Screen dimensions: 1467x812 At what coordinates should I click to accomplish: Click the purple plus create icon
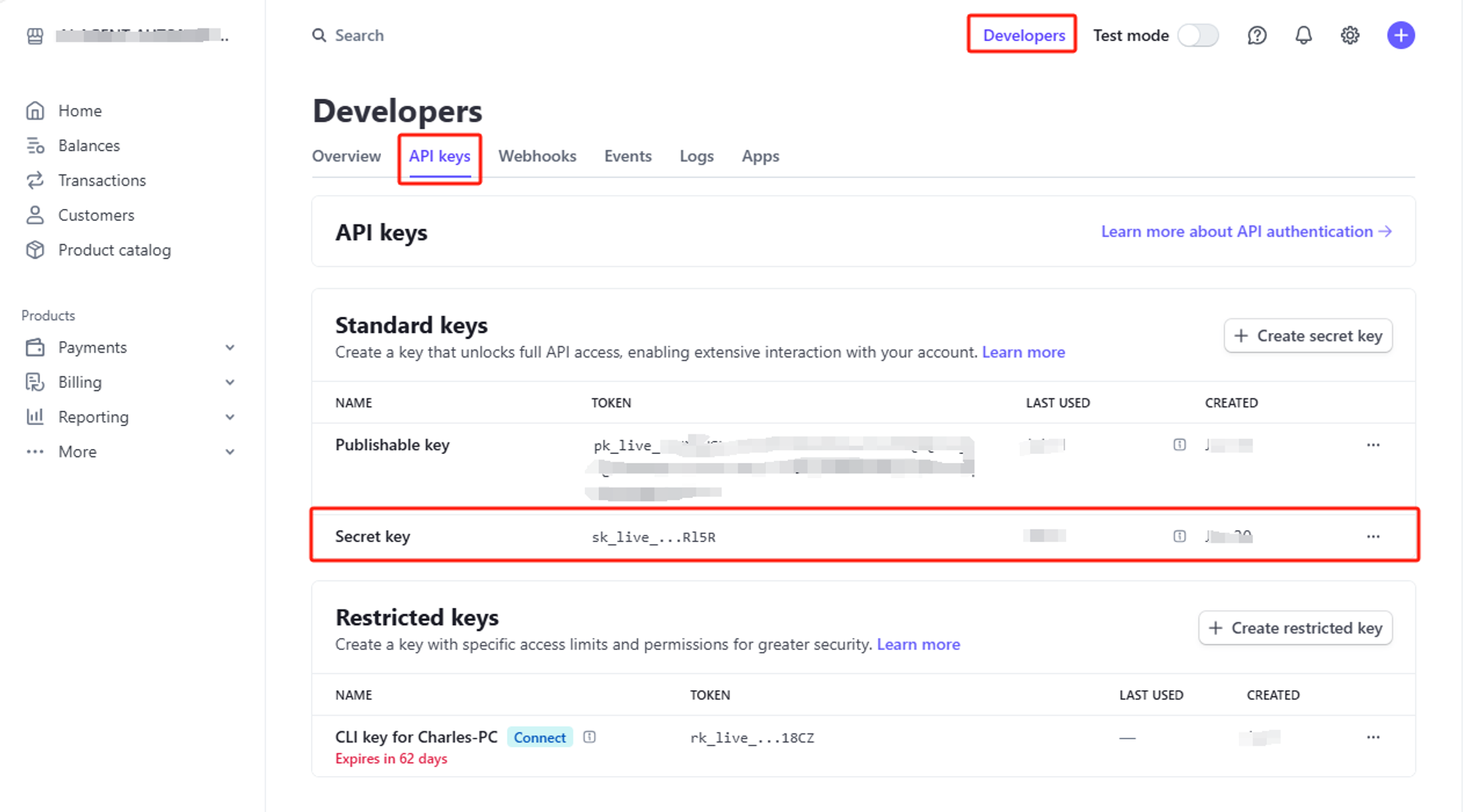click(x=1400, y=35)
